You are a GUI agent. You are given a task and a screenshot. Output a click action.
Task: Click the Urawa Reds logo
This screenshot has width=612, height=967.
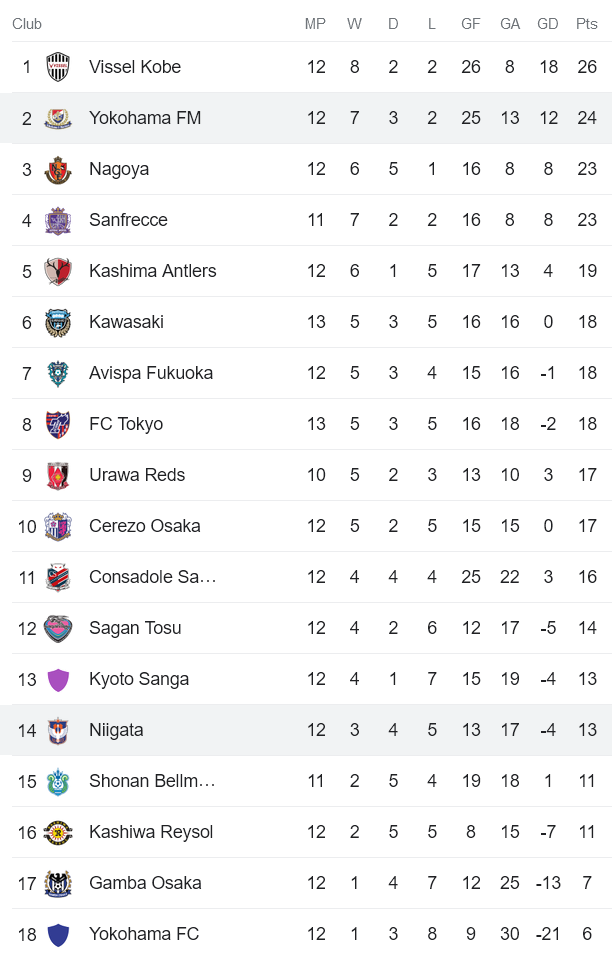point(56,475)
